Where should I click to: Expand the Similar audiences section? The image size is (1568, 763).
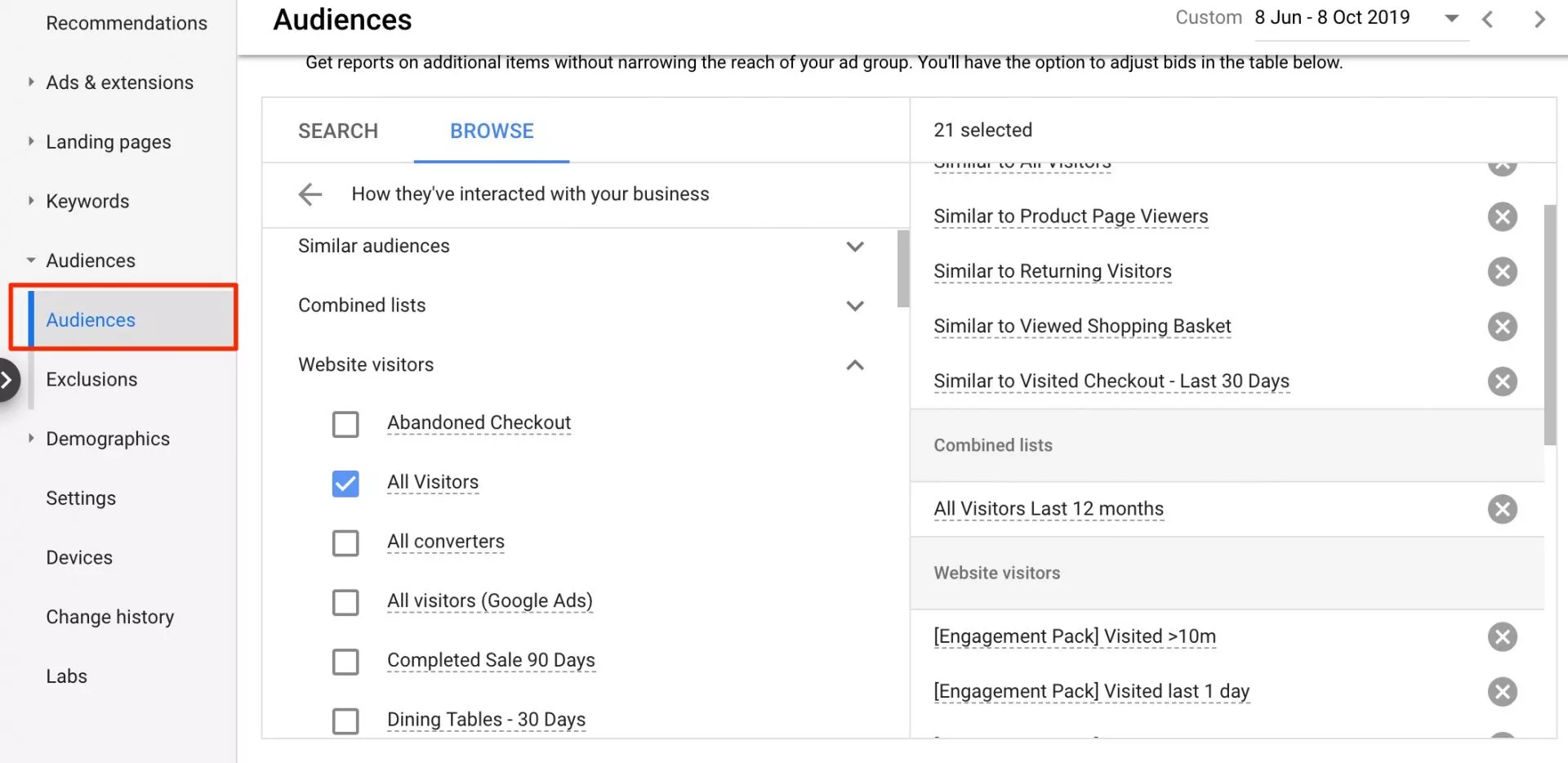coord(854,247)
